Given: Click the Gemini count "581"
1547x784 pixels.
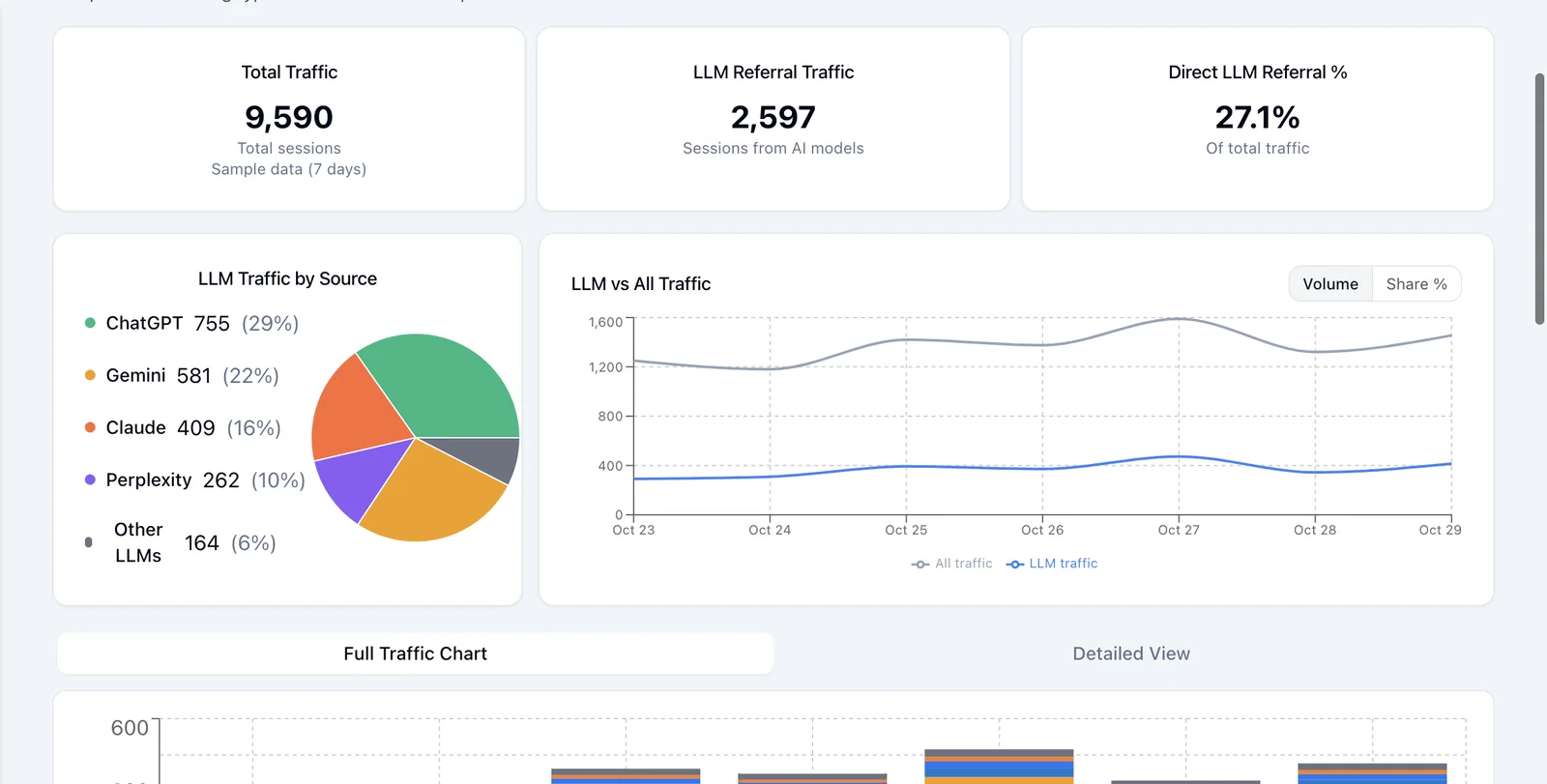Looking at the screenshot, I should (x=193, y=375).
